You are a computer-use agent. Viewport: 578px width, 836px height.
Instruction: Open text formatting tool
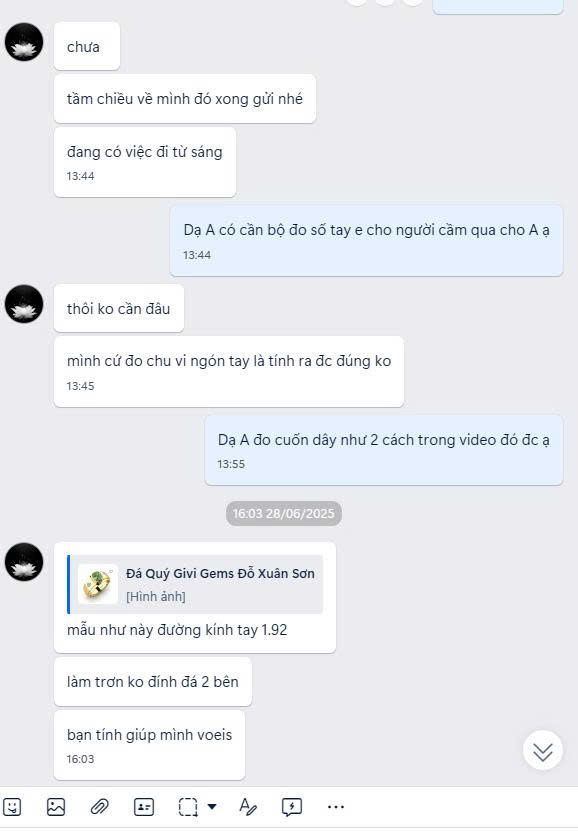[247, 806]
